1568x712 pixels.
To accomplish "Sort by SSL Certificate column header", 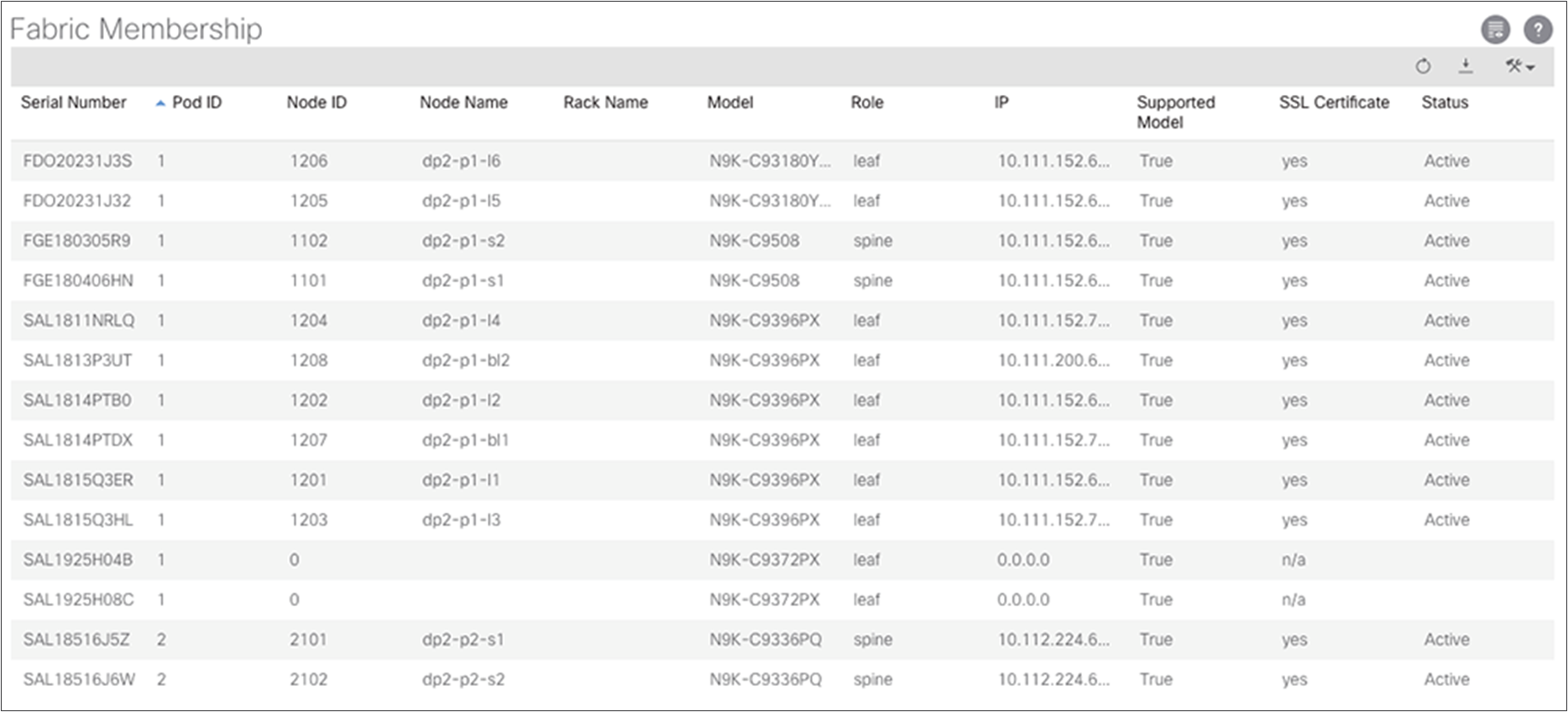I will point(1334,102).
